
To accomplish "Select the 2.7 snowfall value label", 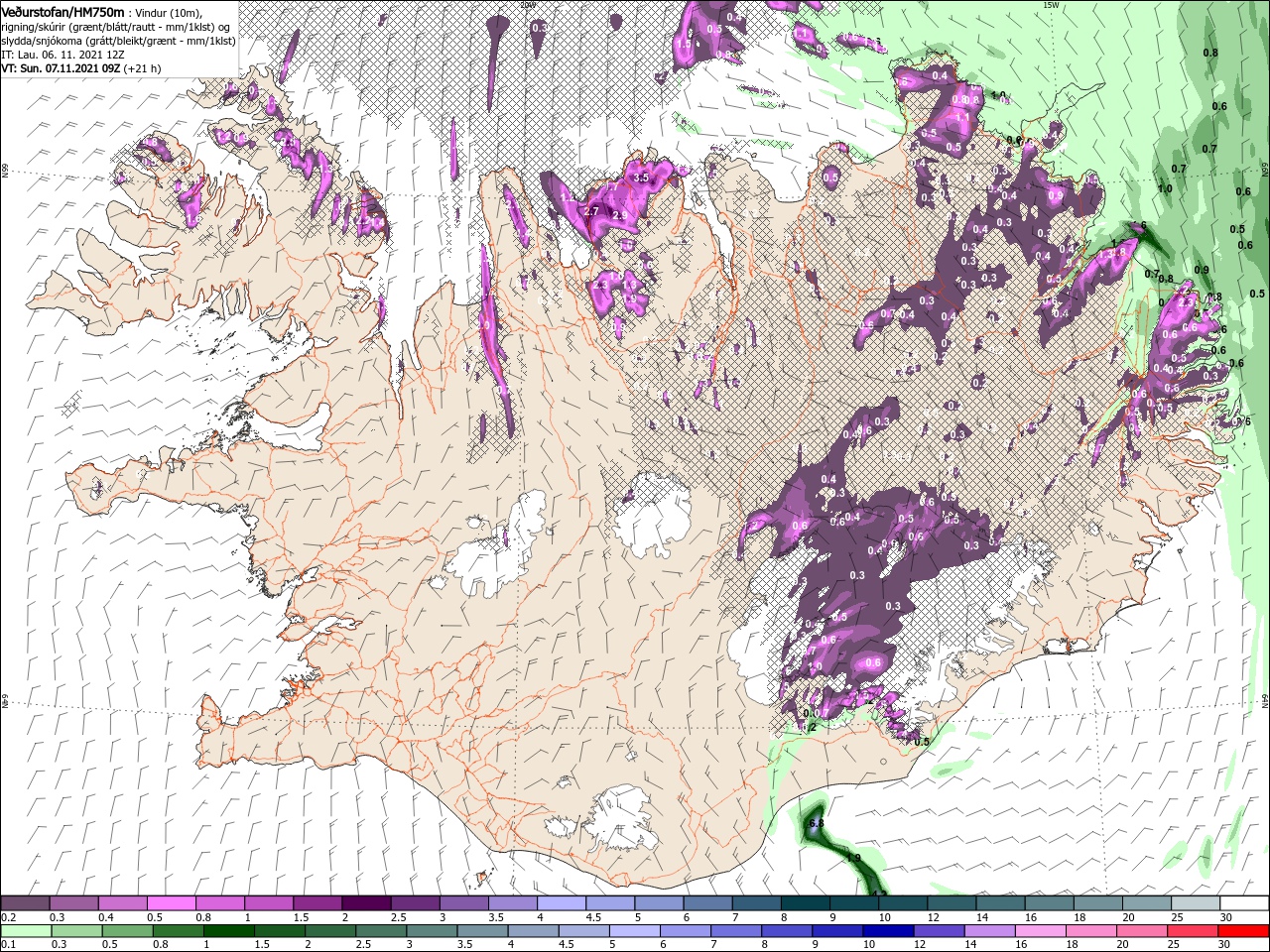I will (591, 211).
